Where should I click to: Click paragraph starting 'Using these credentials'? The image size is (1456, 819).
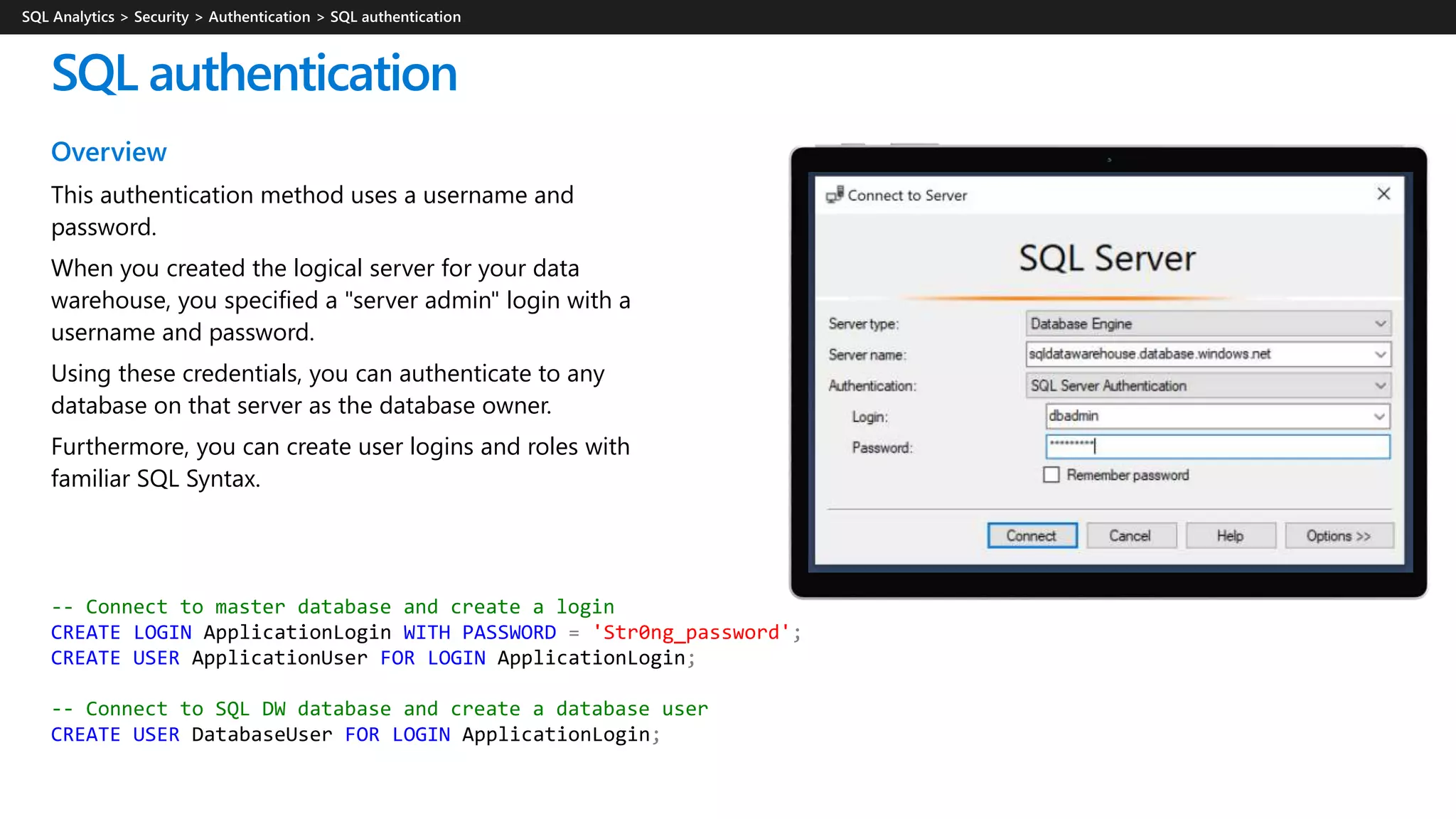tap(328, 390)
